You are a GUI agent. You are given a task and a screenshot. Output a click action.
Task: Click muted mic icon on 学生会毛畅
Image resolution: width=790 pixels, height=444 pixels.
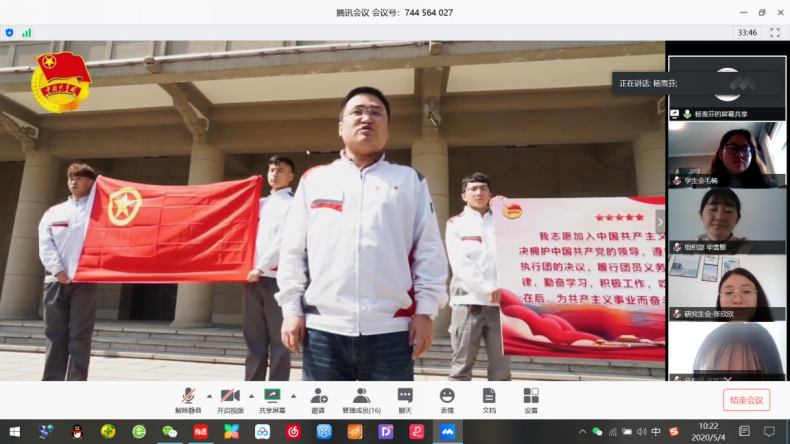pyautogui.click(x=677, y=180)
